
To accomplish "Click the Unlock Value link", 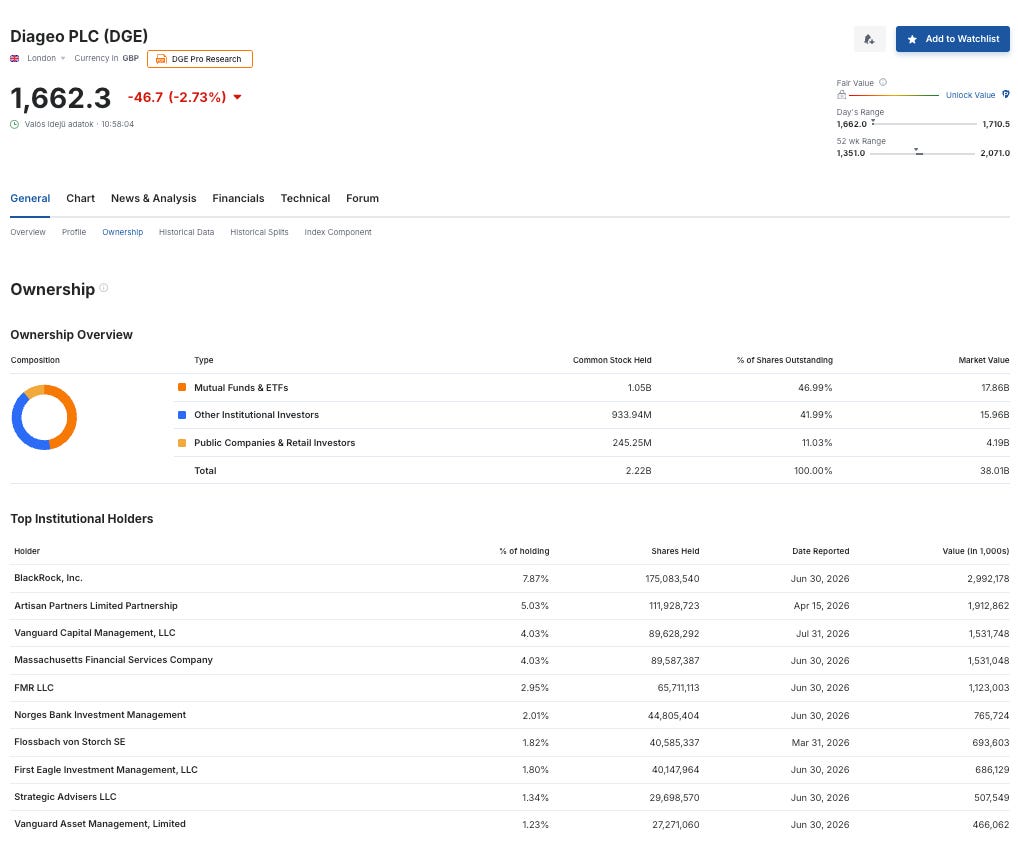I will 970,95.
